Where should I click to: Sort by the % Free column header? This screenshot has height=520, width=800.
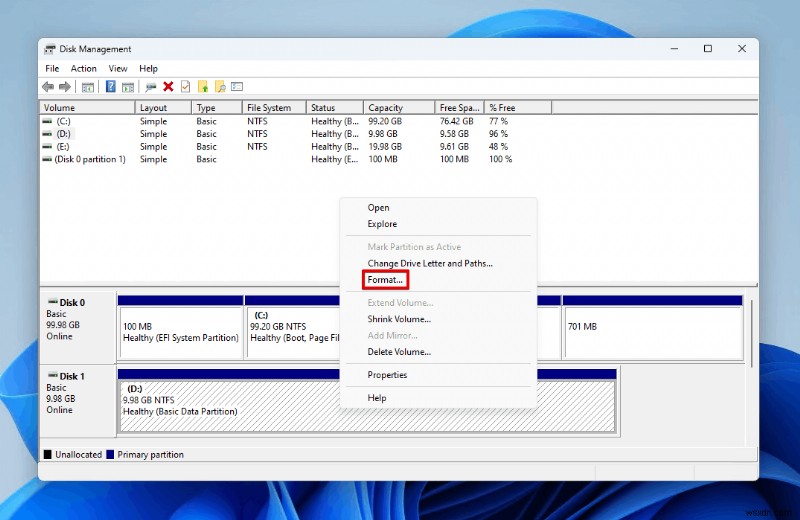(518, 108)
